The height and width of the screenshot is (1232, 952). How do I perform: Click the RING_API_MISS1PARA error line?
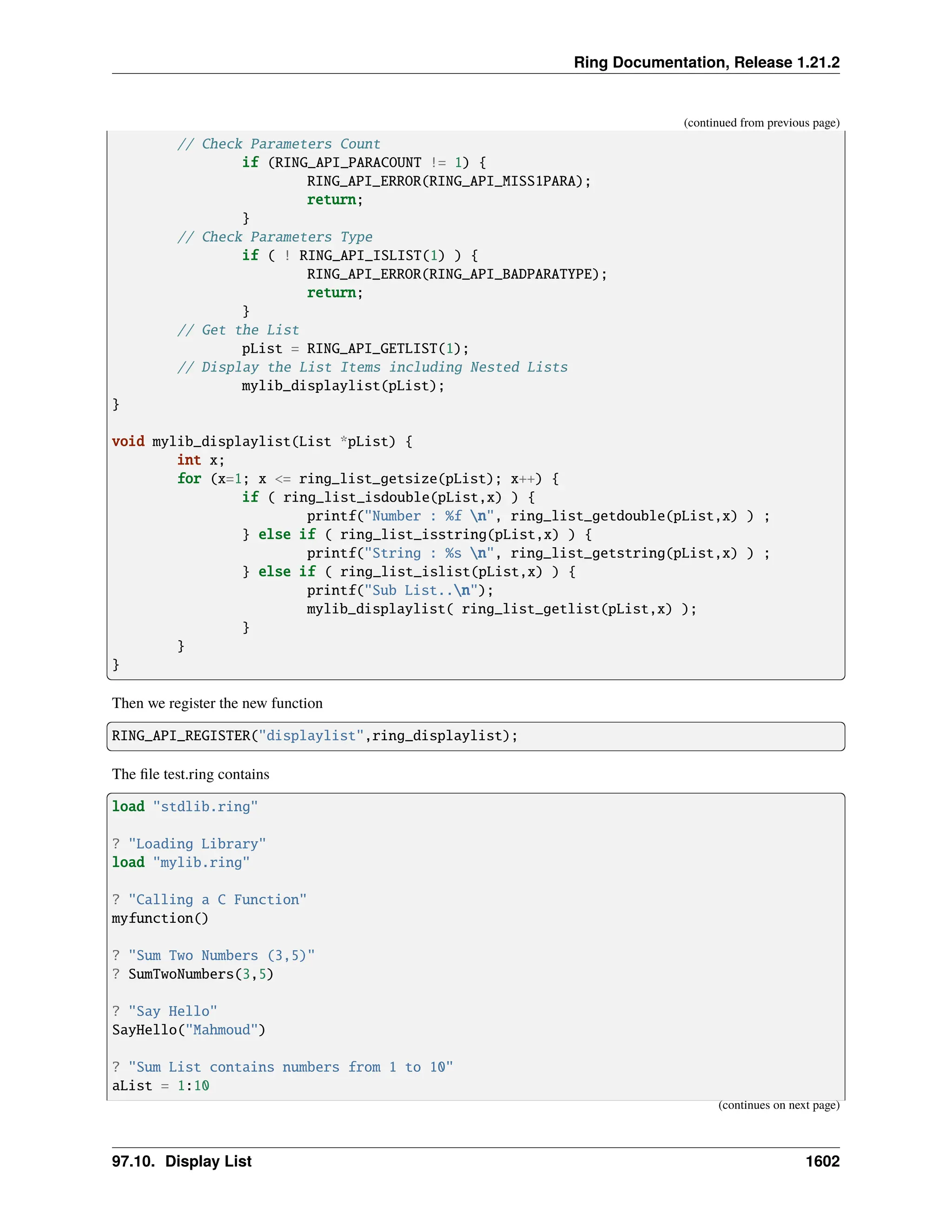click(449, 181)
